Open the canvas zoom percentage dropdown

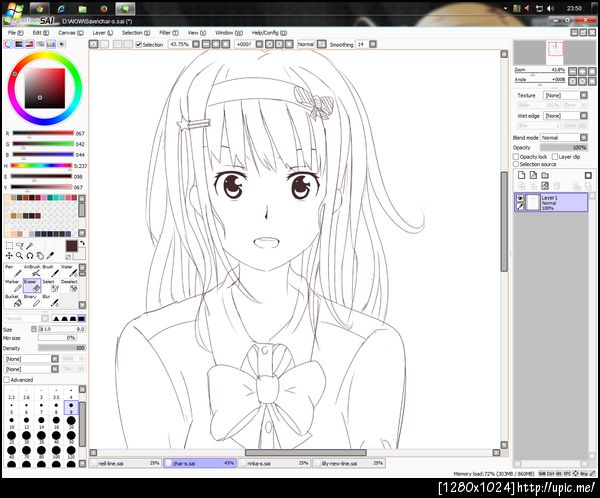[x=196, y=44]
